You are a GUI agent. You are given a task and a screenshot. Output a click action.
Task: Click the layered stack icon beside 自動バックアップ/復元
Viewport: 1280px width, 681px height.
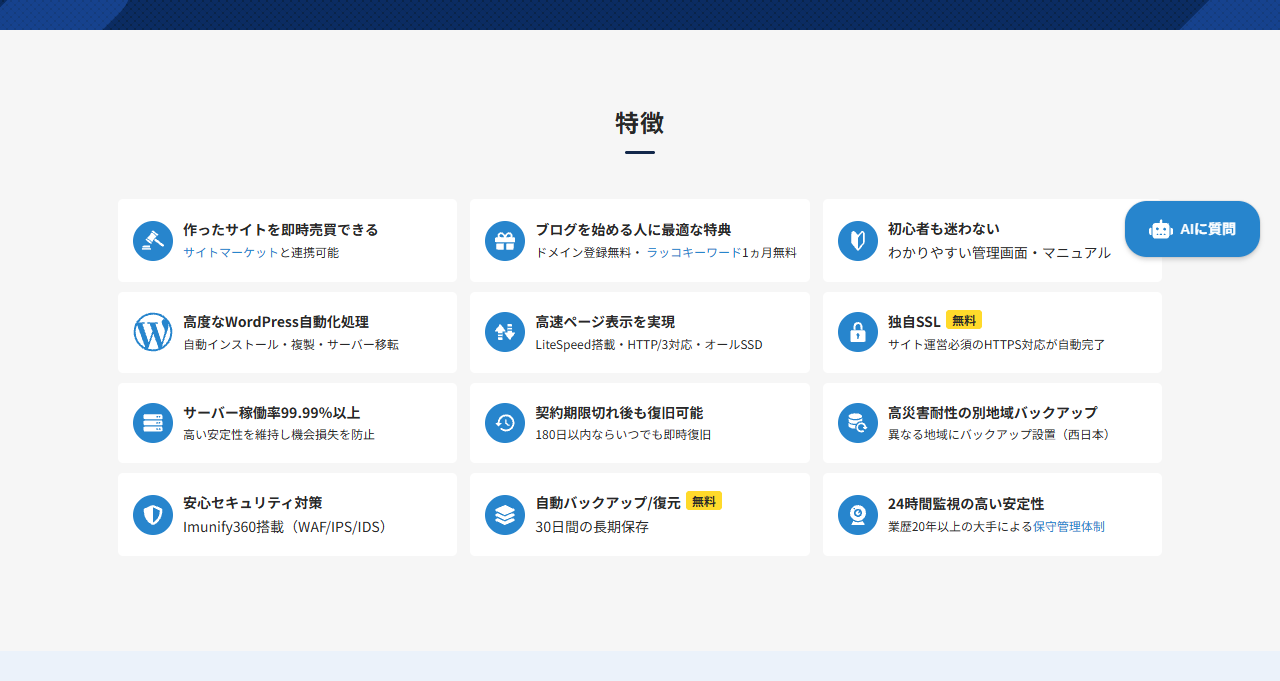[504, 514]
